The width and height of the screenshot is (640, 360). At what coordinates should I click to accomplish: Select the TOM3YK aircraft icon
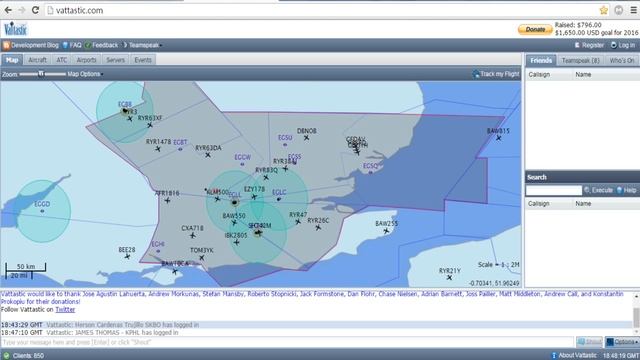(202, 258)
